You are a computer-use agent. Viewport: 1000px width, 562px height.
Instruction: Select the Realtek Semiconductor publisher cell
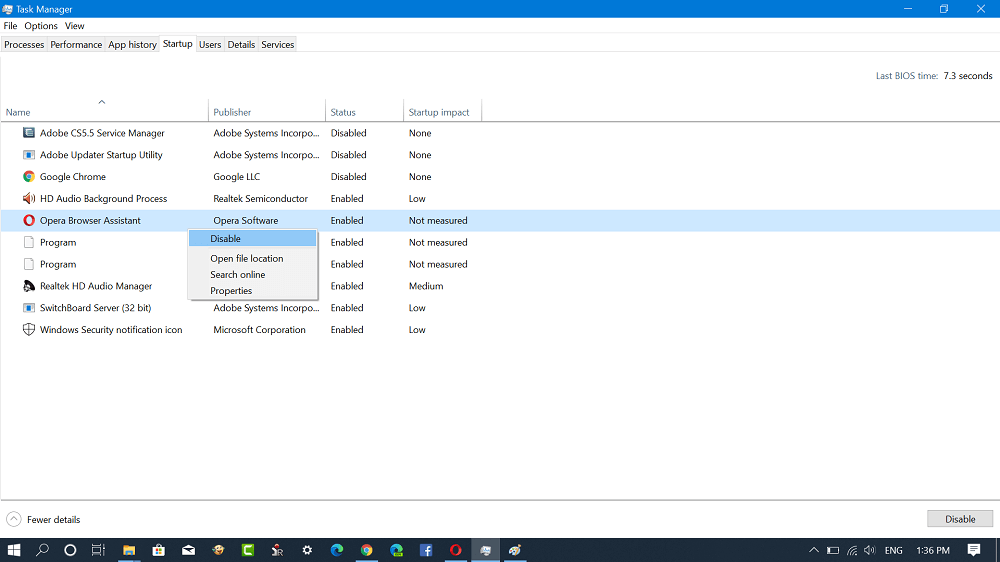[260, 198]
